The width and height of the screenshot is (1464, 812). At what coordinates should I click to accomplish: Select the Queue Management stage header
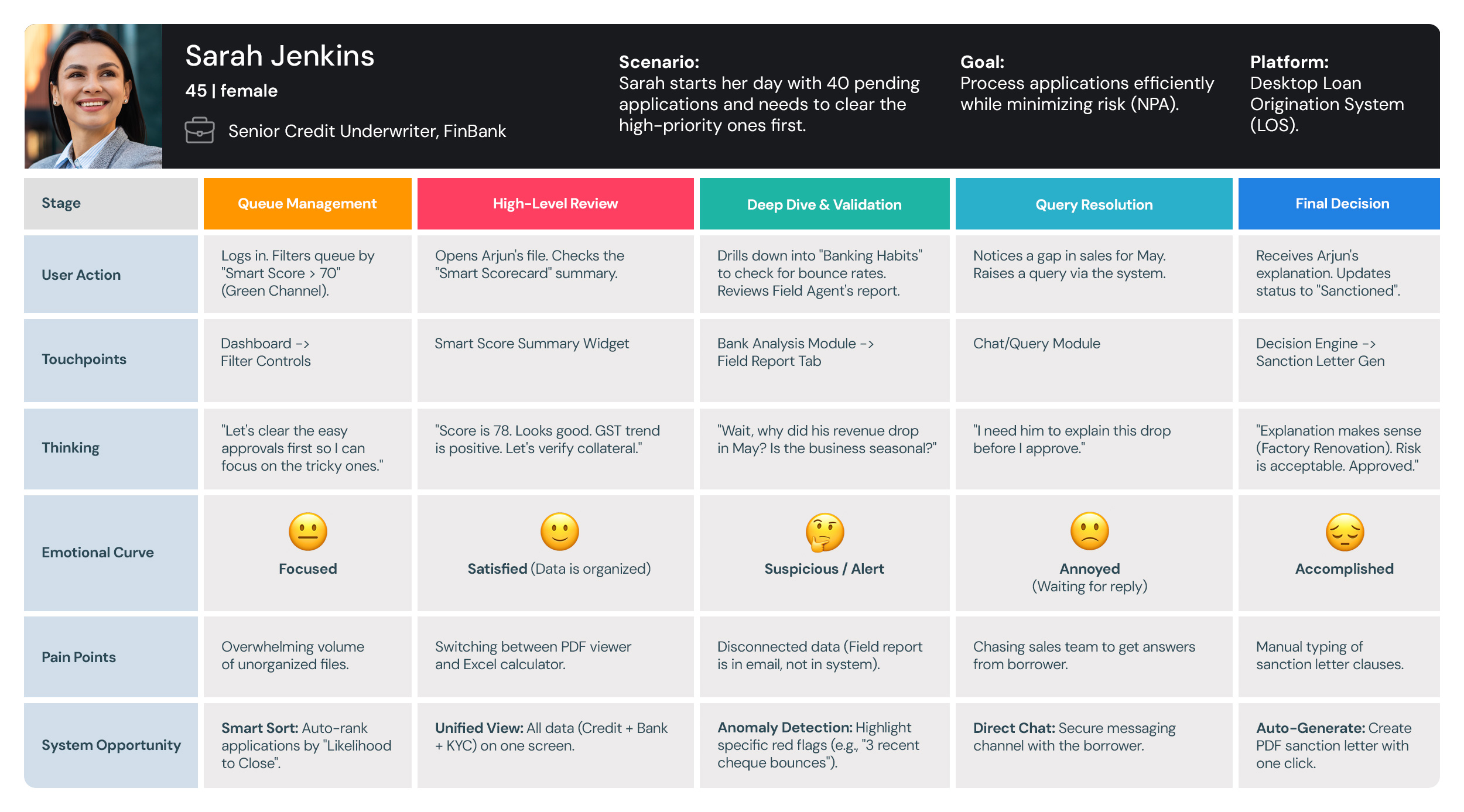point(307,204)
